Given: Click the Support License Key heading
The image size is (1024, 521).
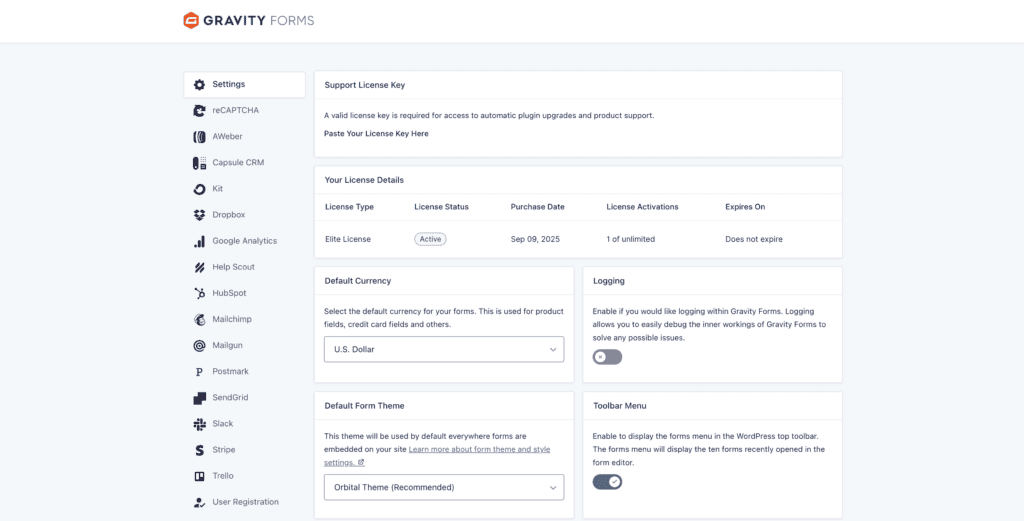Looking at the screenshot, I should (x=365, y=86).
